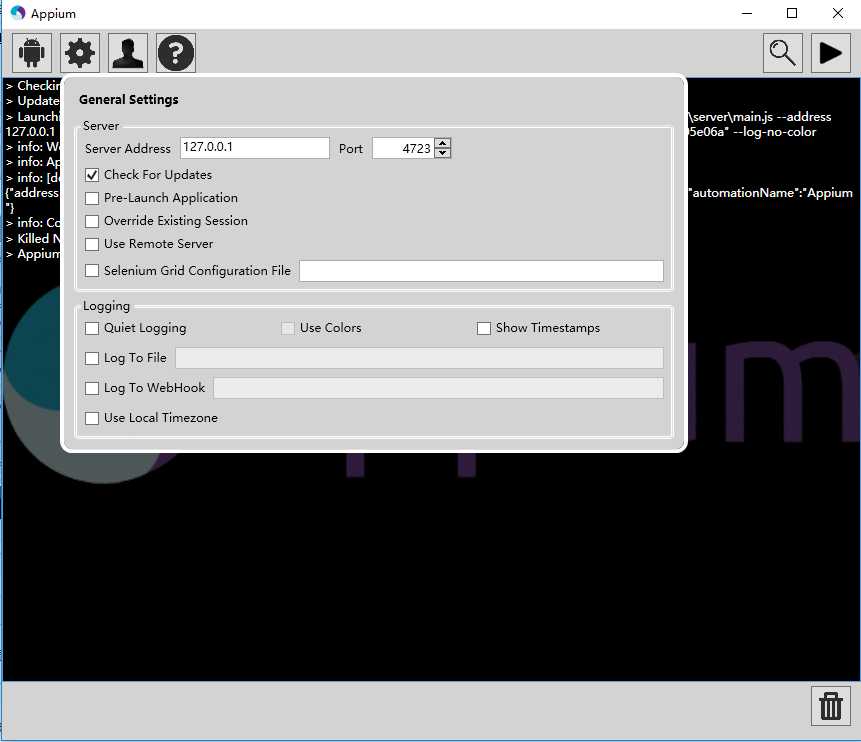The height and width of the screenshot is (742, 861).
Task: Enable Selenium Grid Configuration File checkbox
Action: tap(92, 271)
